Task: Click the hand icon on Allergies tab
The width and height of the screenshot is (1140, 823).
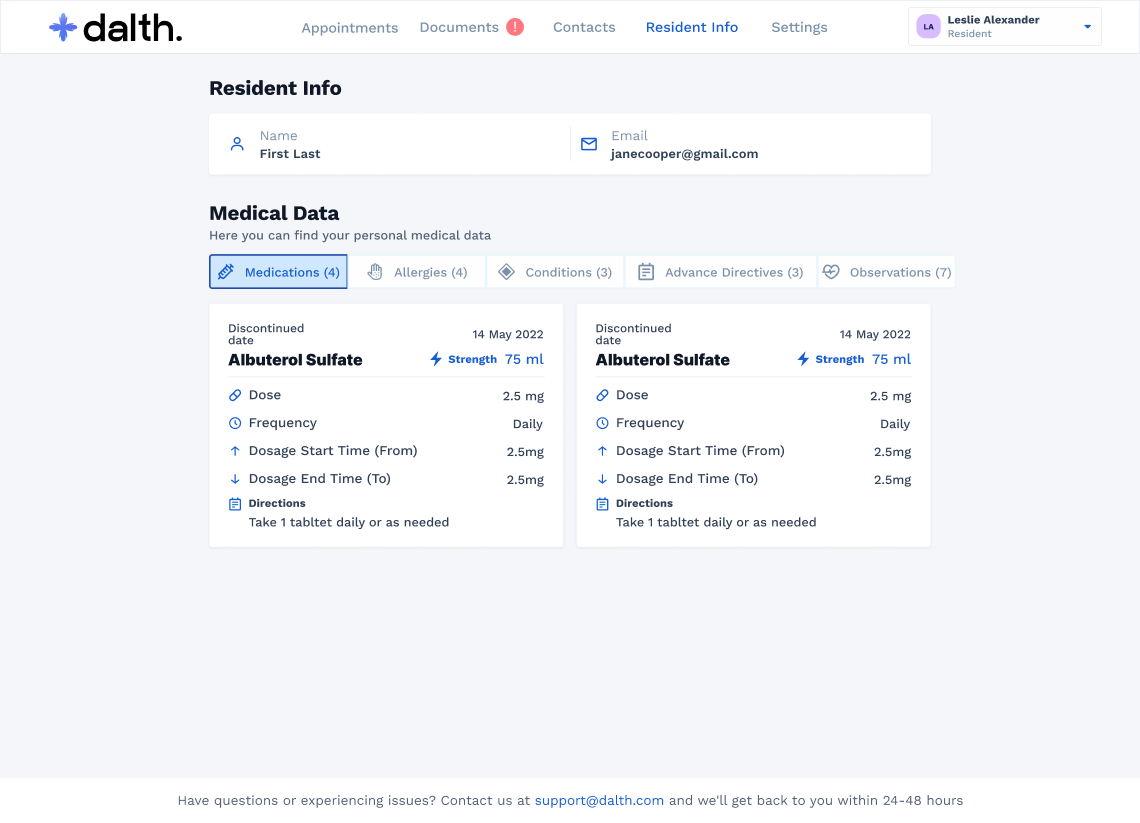Action: point(375,272)
